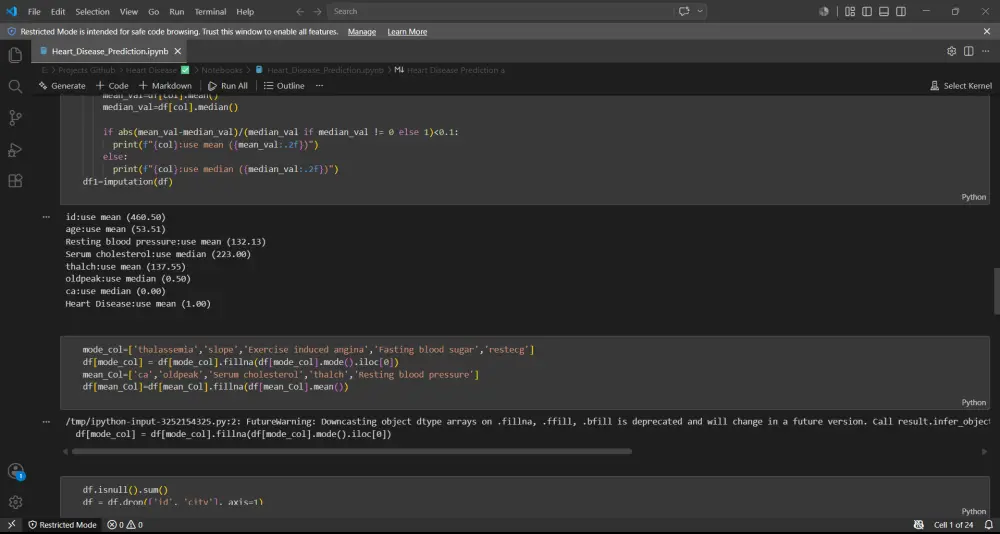Image resolution: width=1000 pixels, height=534 pixels.
Task: Toggle the primary side bar
Action: click(x=867, y=11)
